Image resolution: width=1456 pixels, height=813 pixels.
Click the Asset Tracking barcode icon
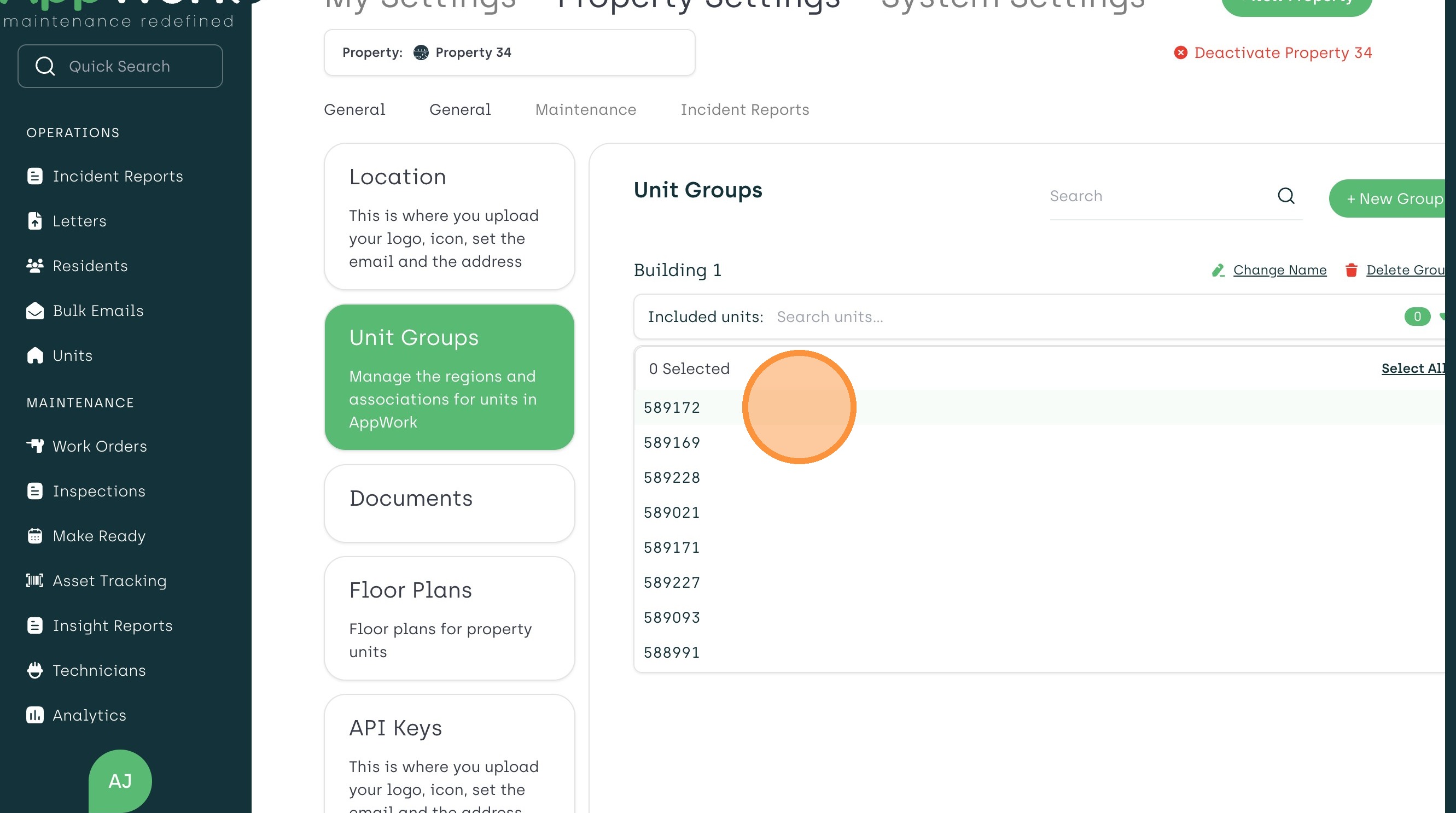pyautogui.click(x=34, y=580)
